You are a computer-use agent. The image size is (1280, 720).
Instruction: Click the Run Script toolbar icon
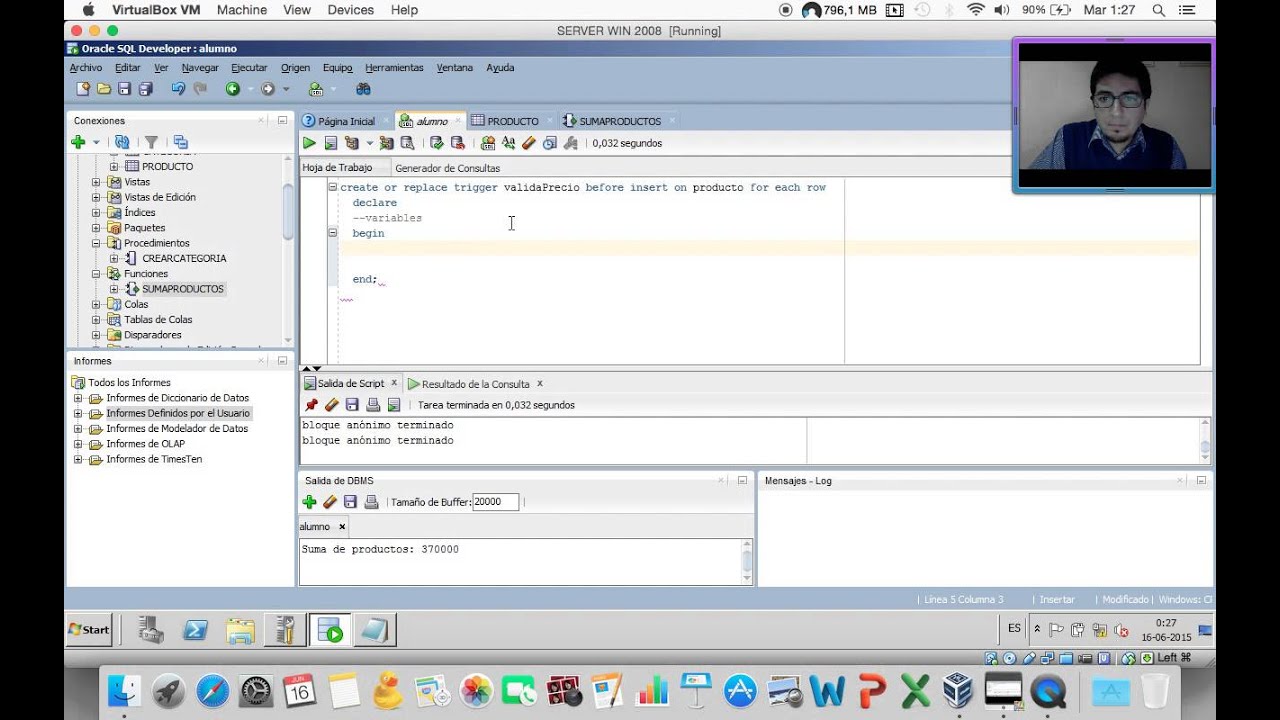[330, 143]
